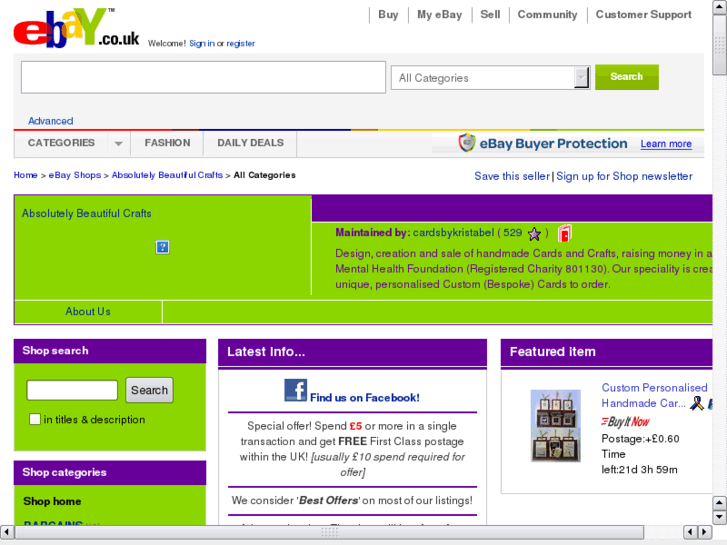This screenshot has width=727, height=545.
Task: Click the charity ribbon icon by the featured item
Action: 696,403
